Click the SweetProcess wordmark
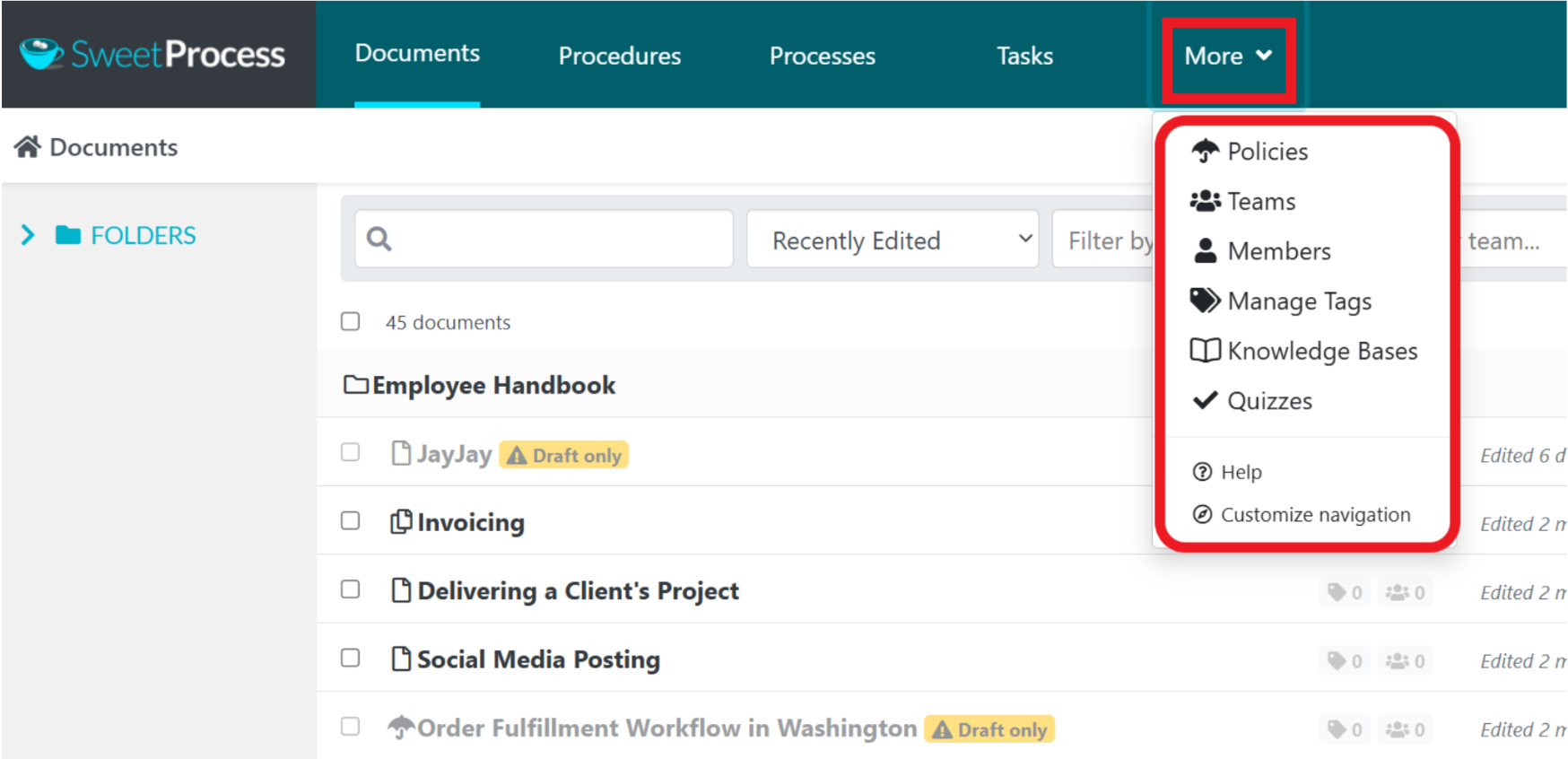 pyautogui.click(x=178, y=54)
